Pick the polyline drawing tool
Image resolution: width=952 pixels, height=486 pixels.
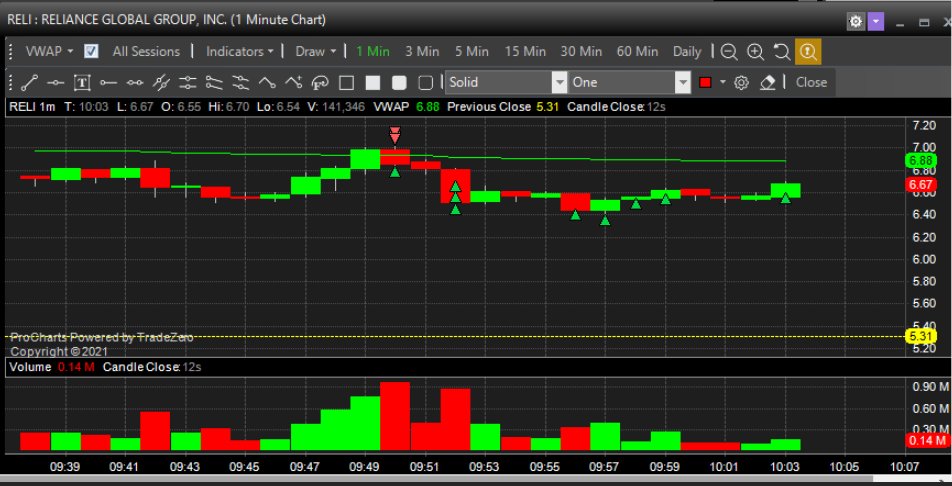(267, 82)
